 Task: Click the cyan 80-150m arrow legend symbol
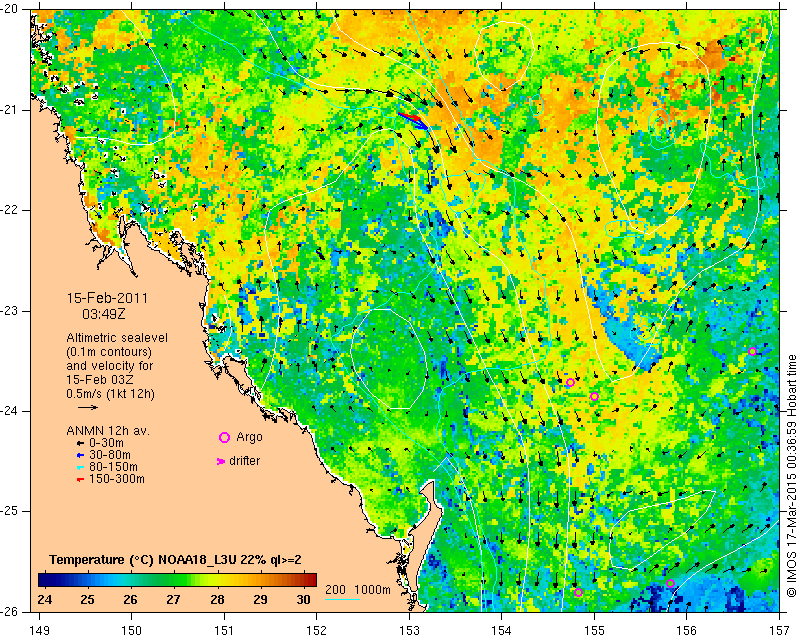(x=80, y=467)
